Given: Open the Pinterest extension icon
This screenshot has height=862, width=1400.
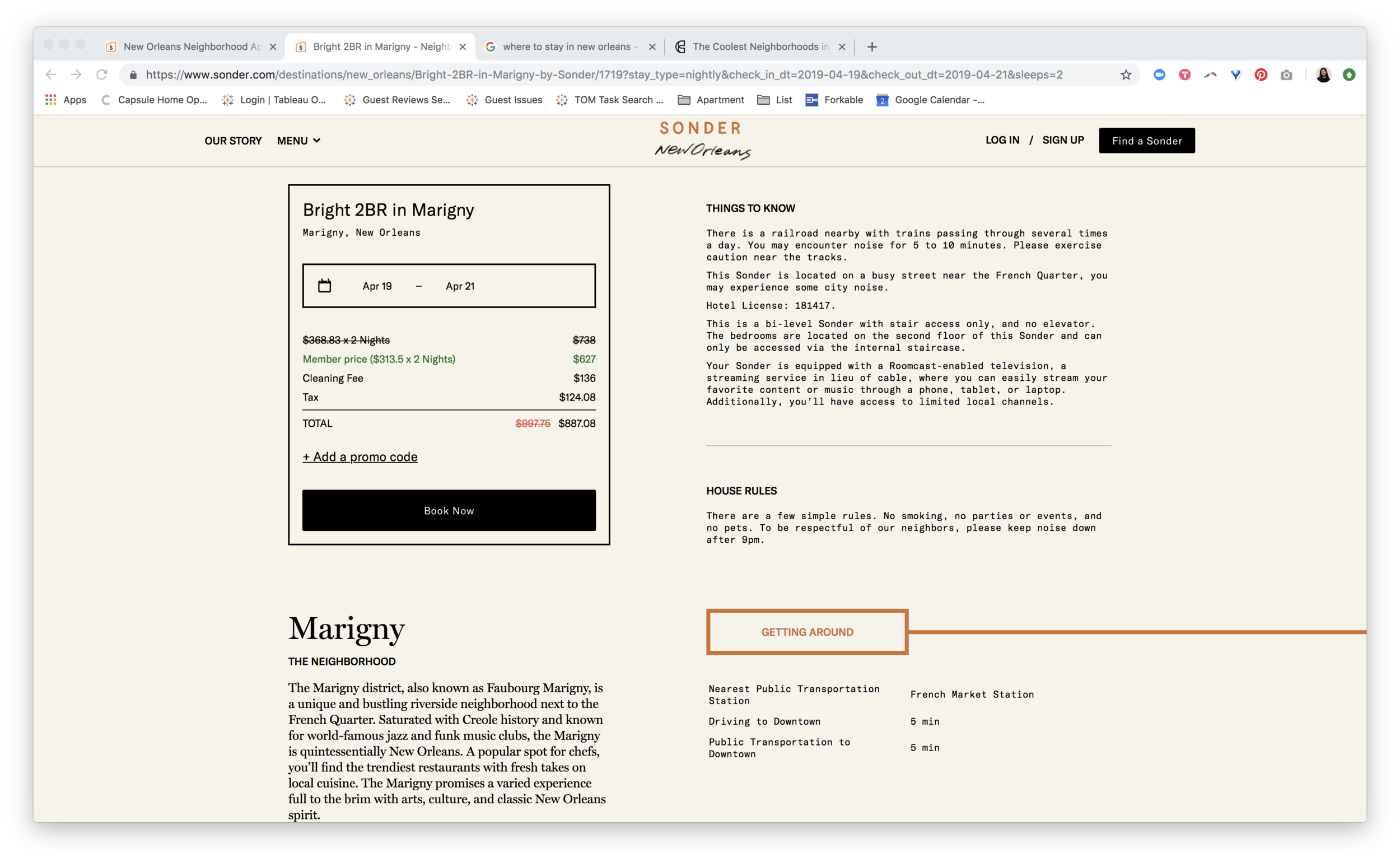Looking at the screenshot, I should point(1261,74).
